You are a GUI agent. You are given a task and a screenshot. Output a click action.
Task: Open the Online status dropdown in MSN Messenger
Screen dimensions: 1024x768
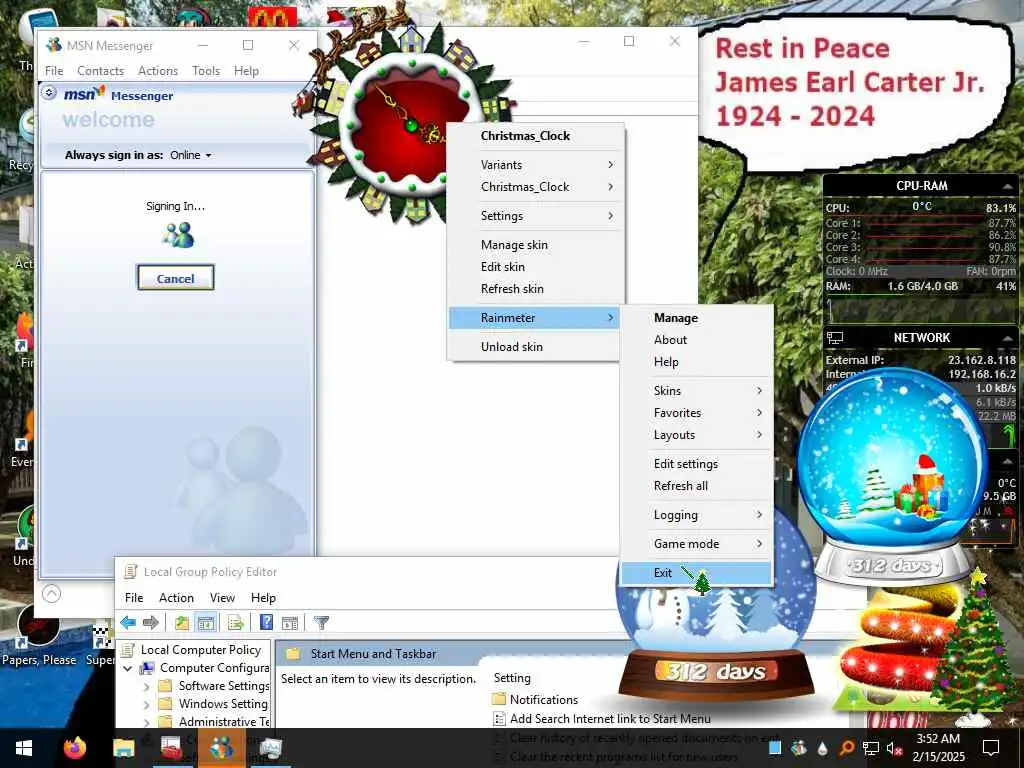point(191,155)
